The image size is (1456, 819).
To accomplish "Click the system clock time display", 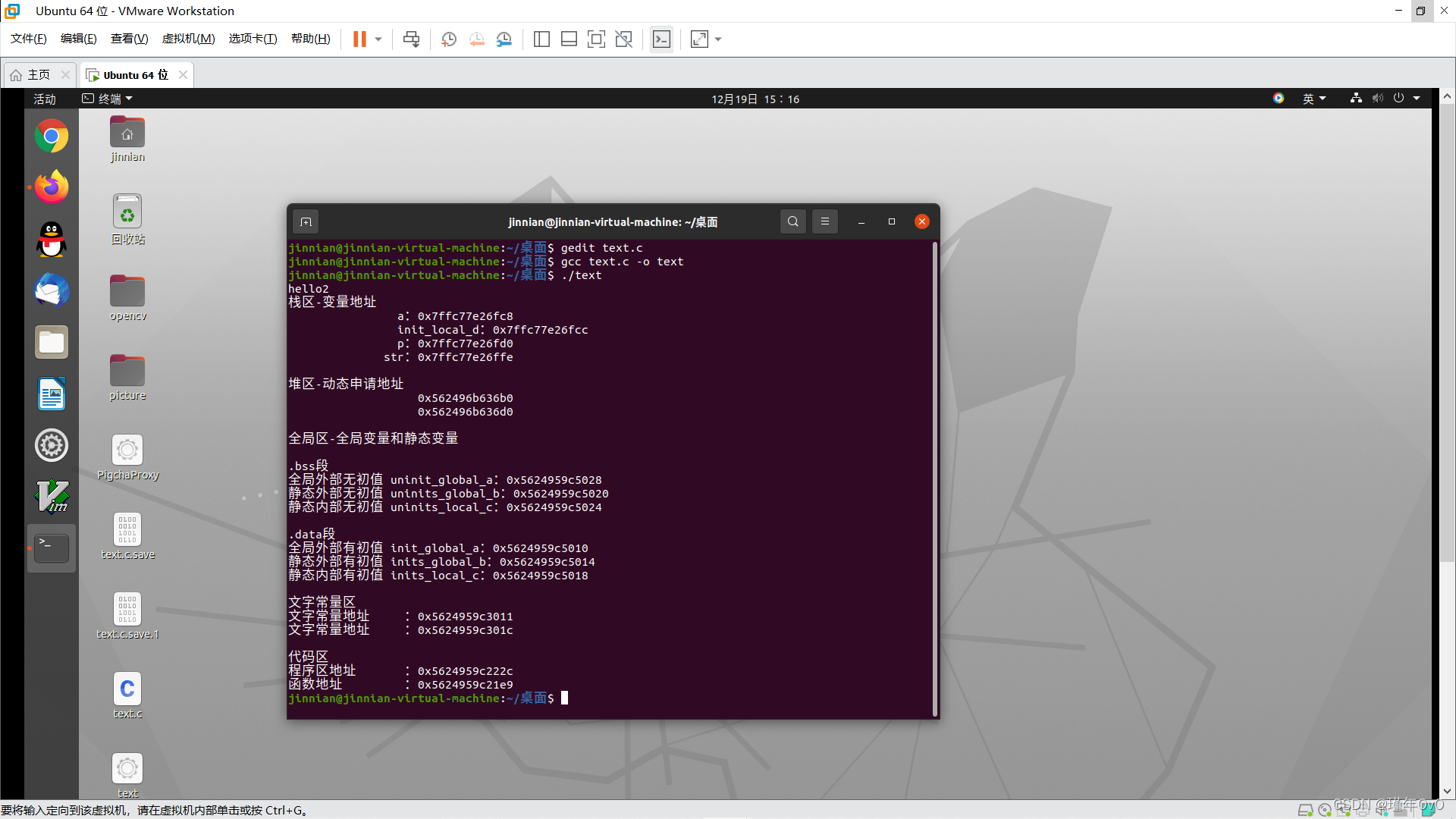I will click(756, 98).
